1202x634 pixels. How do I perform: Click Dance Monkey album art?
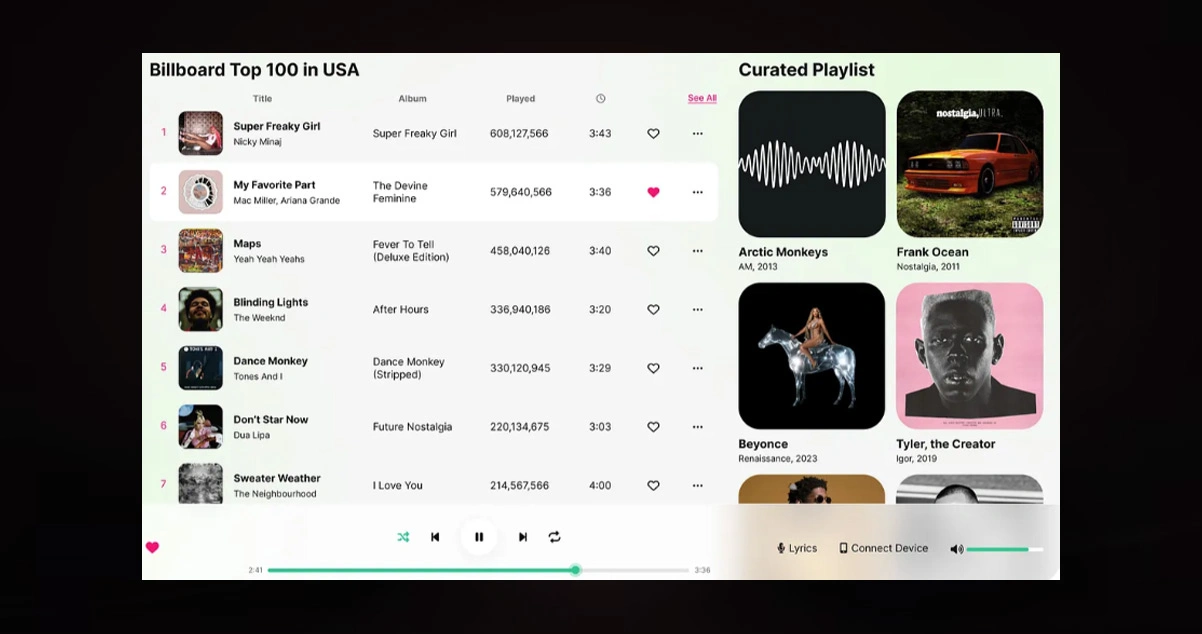click(x=201, y=368)
